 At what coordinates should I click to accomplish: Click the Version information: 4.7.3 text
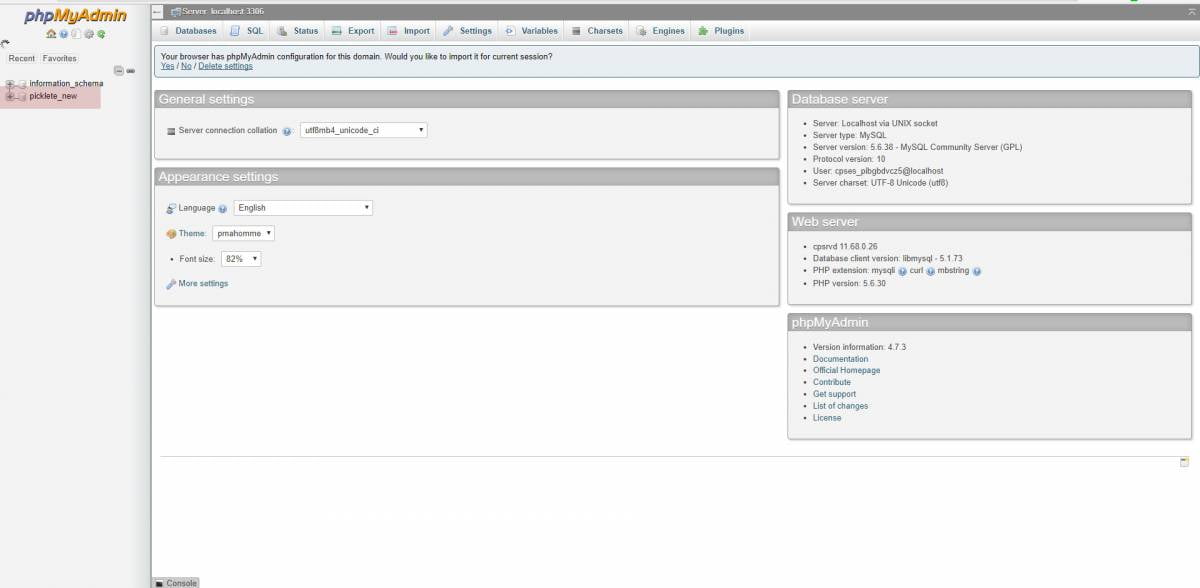tap(859, 347)
